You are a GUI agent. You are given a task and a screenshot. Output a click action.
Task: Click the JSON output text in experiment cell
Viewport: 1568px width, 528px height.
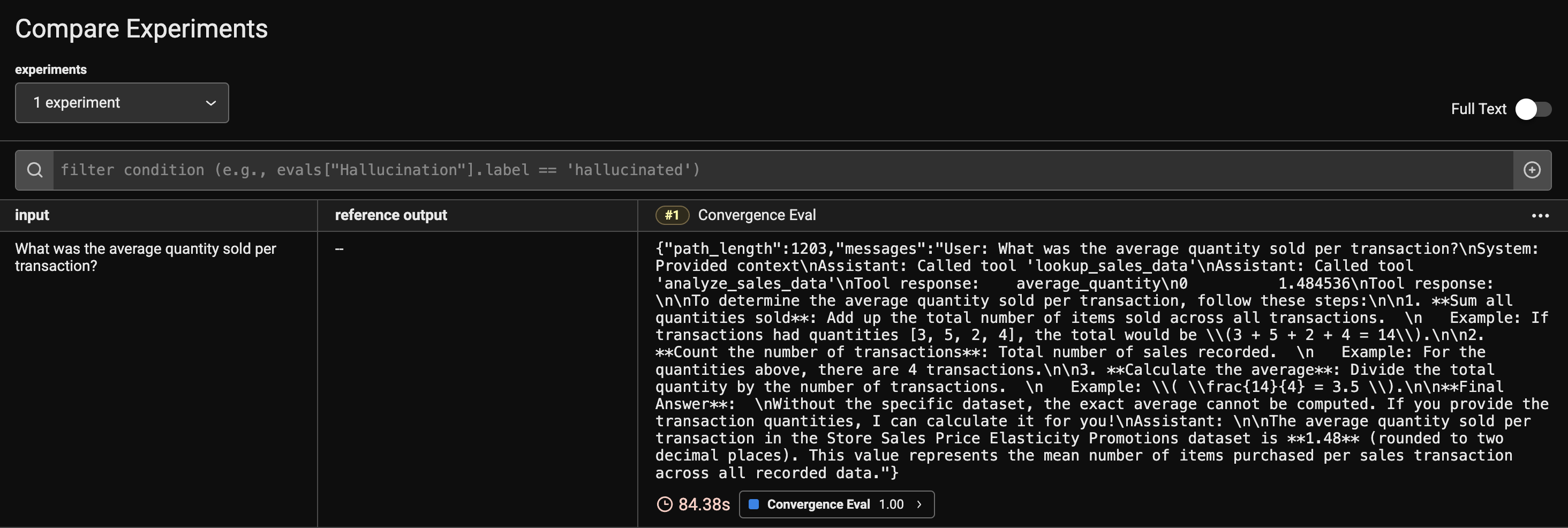point(1102,360)
